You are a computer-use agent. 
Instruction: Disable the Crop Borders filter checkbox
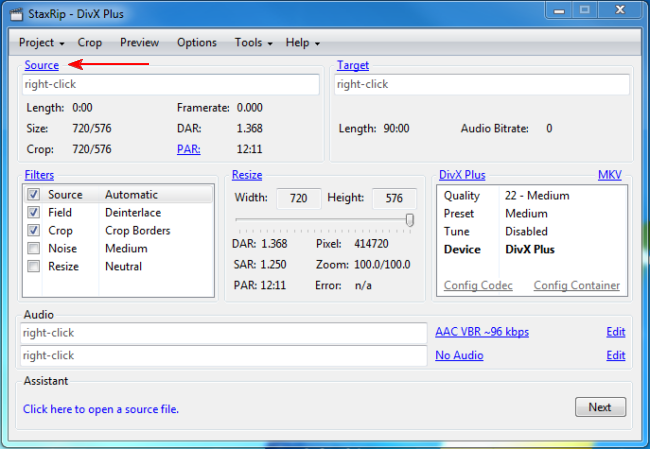point(34,231)
